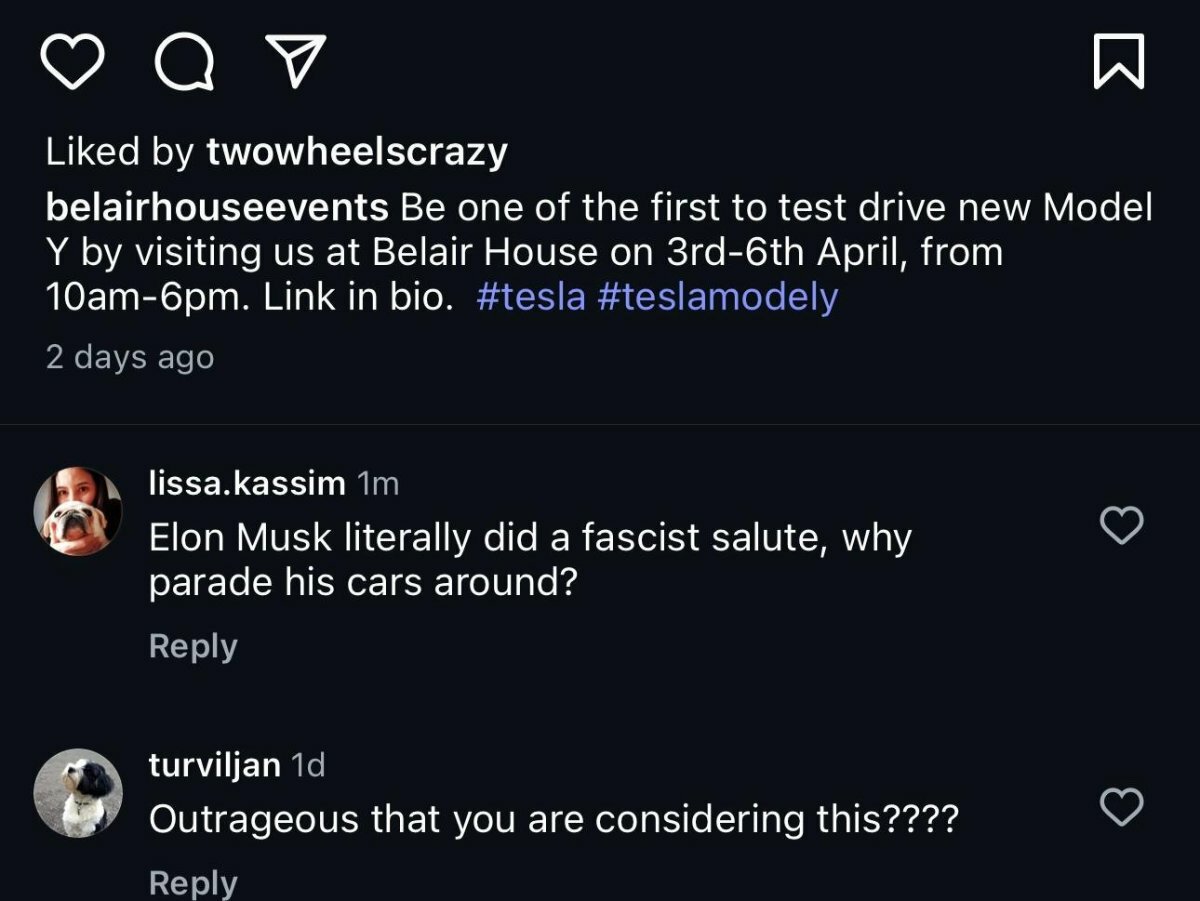Open comments via speech bubble icon
Image resolution: width=1200 pixels, height=901 pixels.
(185, 62)
